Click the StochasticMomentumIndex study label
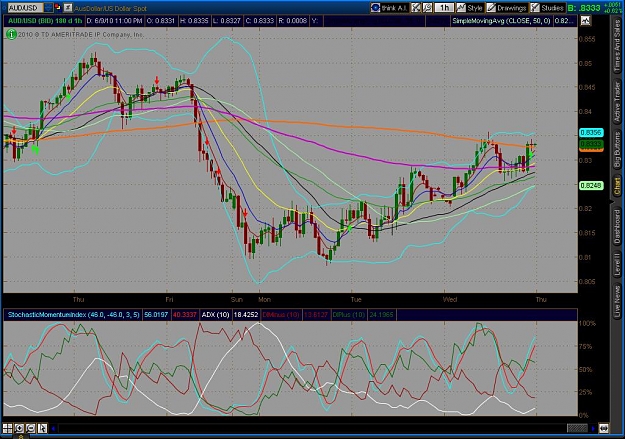This screenshot has height=439, width=625. click(73, 315)
